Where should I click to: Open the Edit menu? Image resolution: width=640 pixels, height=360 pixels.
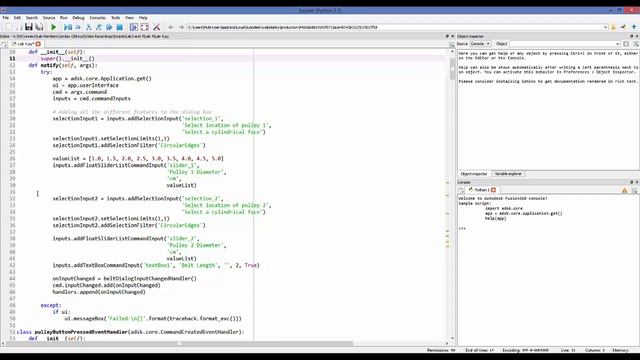pyautogui.click(x=17, y=18)
